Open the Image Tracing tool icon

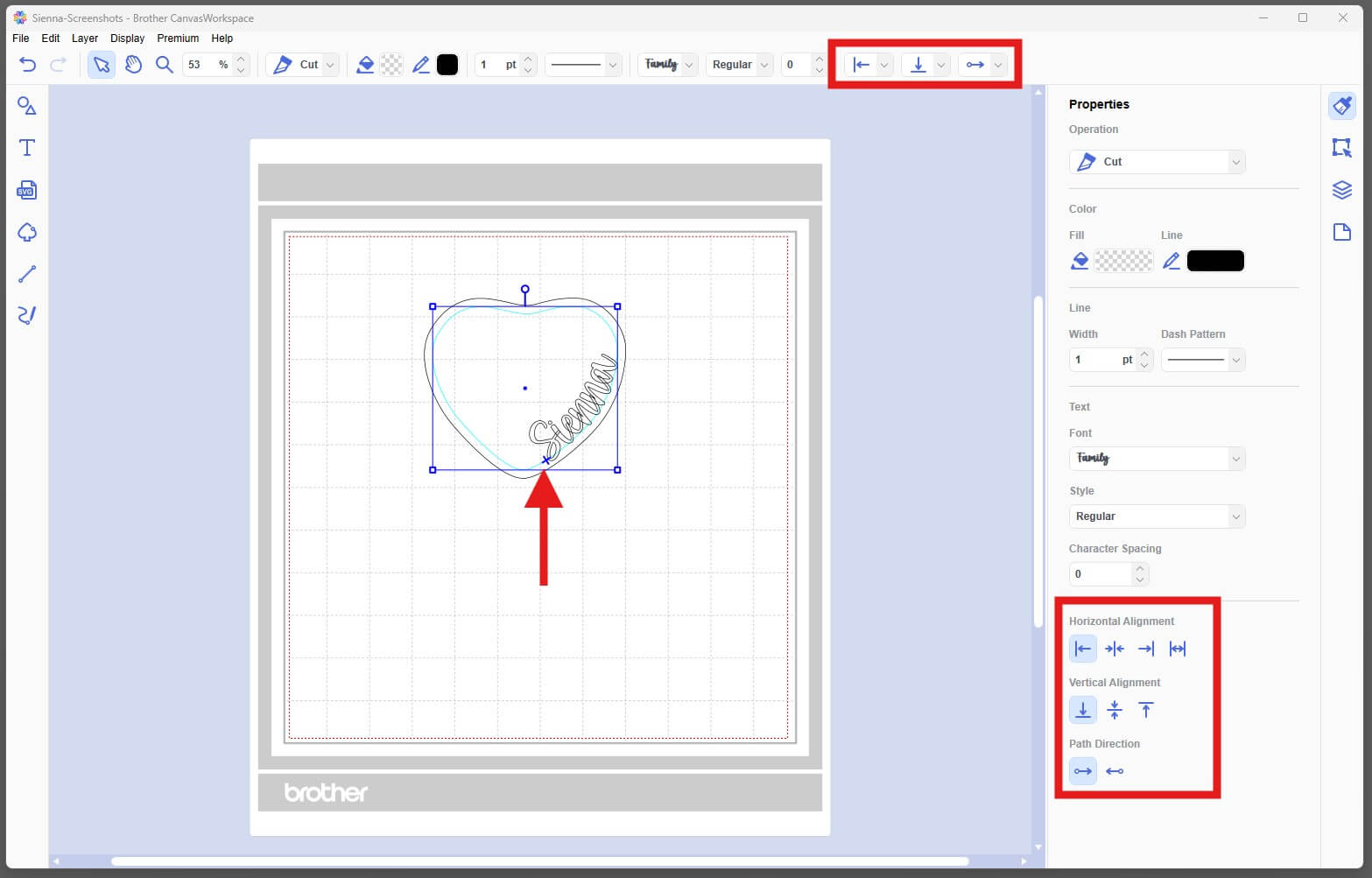click(x=27, y=232)
